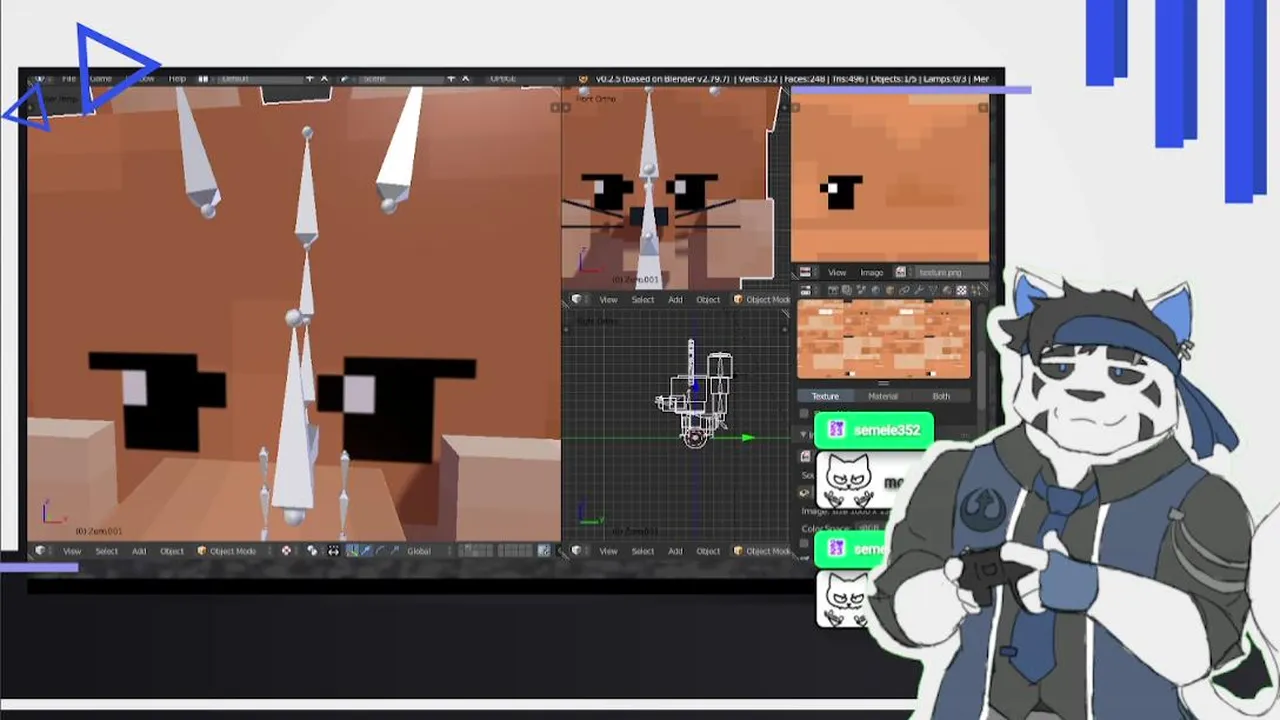The image size is (1280, 720).
Task: Click the Blender logo icon in info header
Action: (583, 78)
